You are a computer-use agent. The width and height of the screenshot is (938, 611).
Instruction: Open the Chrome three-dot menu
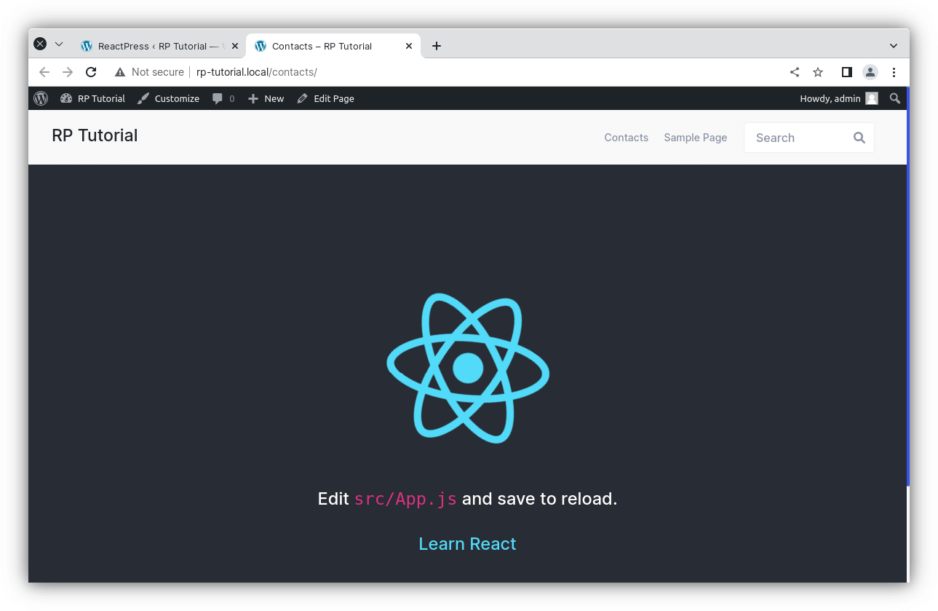pos(893,72)
